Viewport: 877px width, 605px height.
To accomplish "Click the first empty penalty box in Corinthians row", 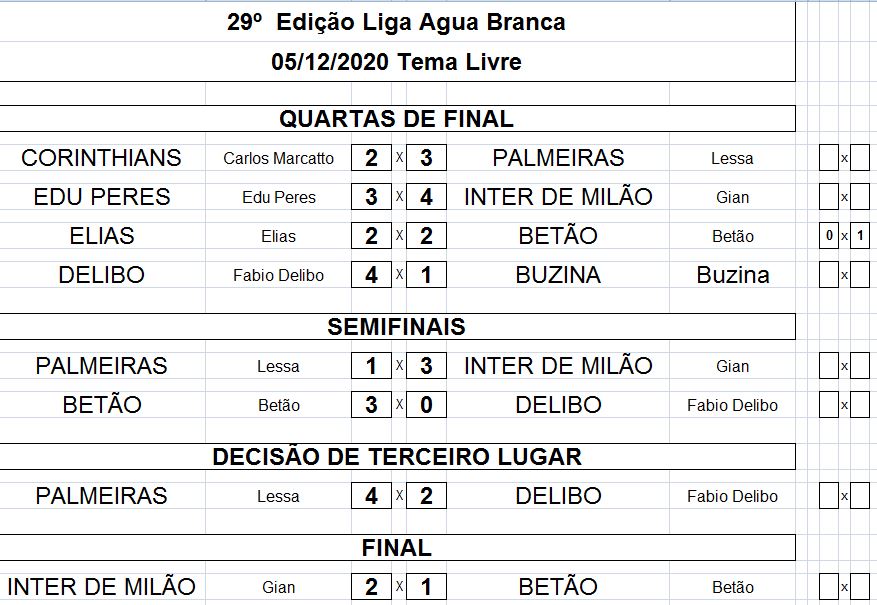I will (x=829, y=158).
